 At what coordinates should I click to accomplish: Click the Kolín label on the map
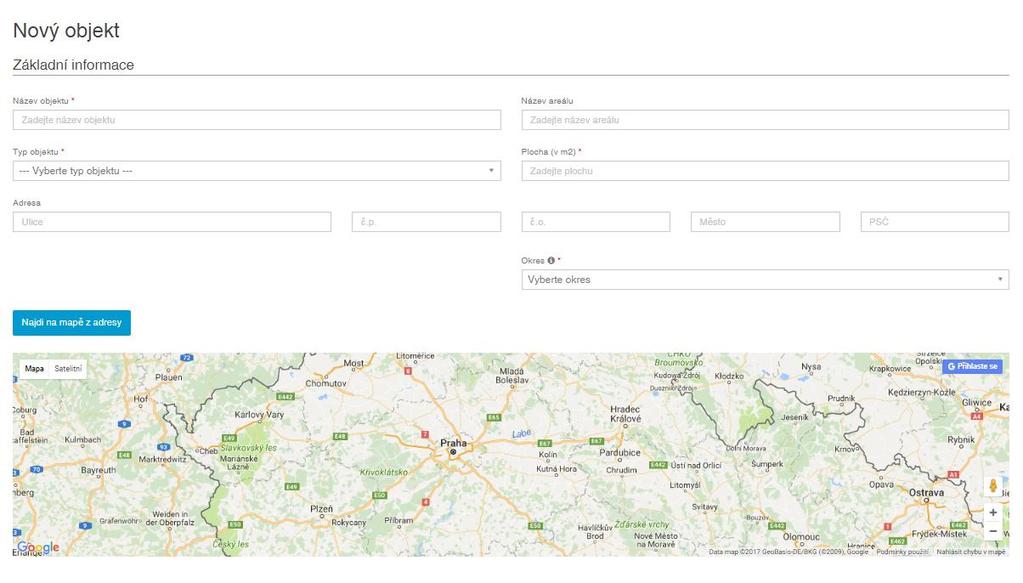(x=548, y=455)
